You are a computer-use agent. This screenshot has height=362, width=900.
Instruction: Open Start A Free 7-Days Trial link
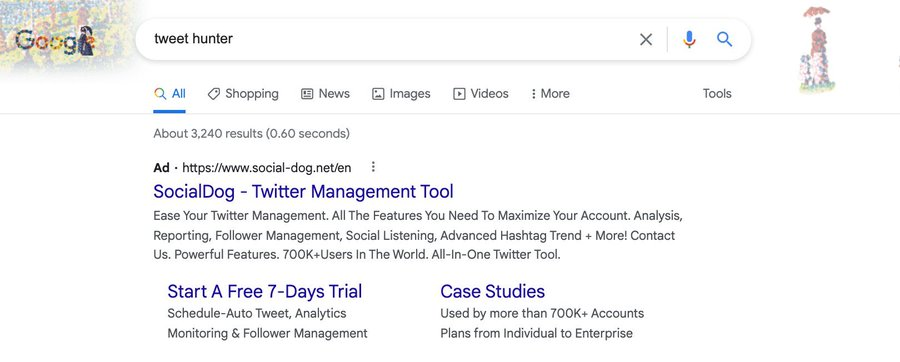[265, 291]
